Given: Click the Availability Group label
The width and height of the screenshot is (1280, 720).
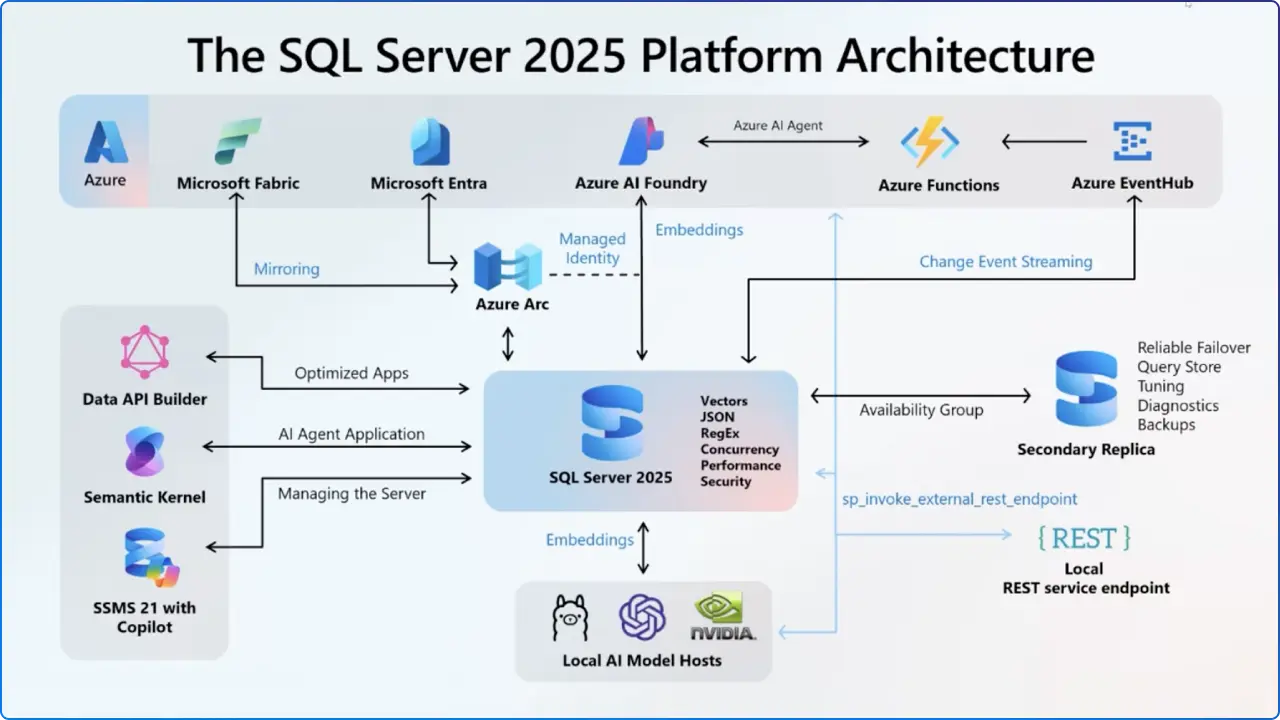Looking at the screenshot, I should click(920, 410).
